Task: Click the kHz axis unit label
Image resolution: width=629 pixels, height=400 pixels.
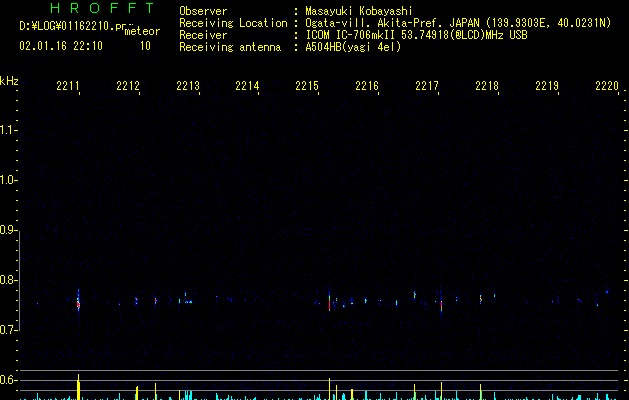Action: (x=9, y=81)
